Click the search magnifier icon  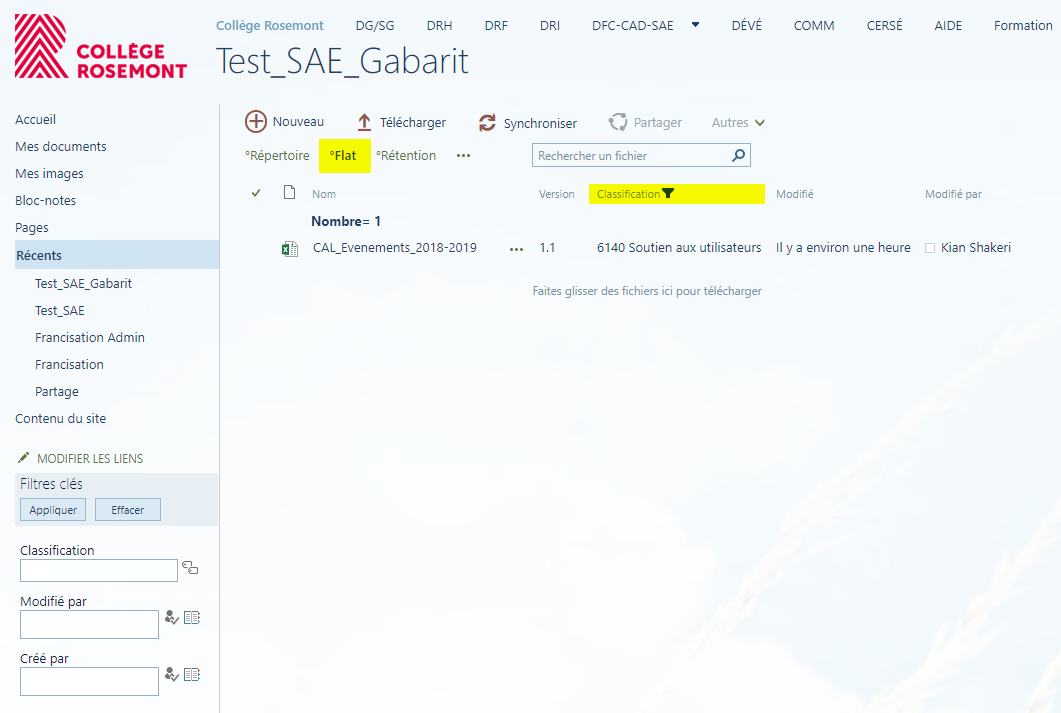738,155
